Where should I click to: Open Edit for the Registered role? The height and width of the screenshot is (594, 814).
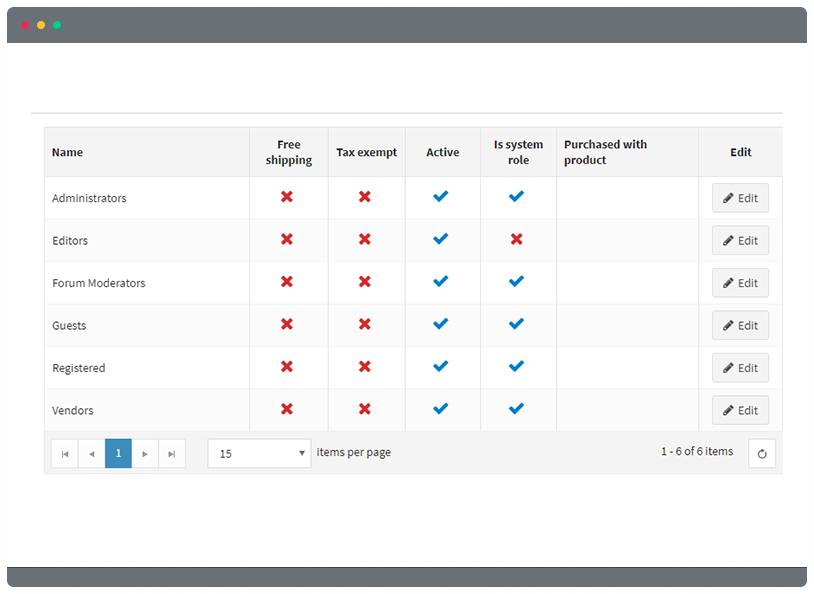[x=740, y=368]
